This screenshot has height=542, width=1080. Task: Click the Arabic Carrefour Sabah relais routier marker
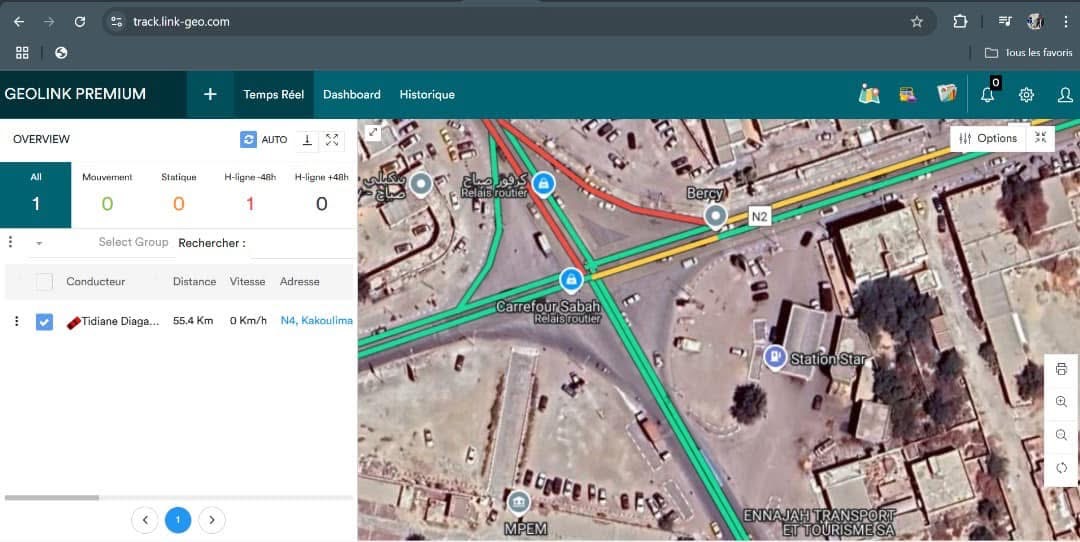tap(543, 184)
